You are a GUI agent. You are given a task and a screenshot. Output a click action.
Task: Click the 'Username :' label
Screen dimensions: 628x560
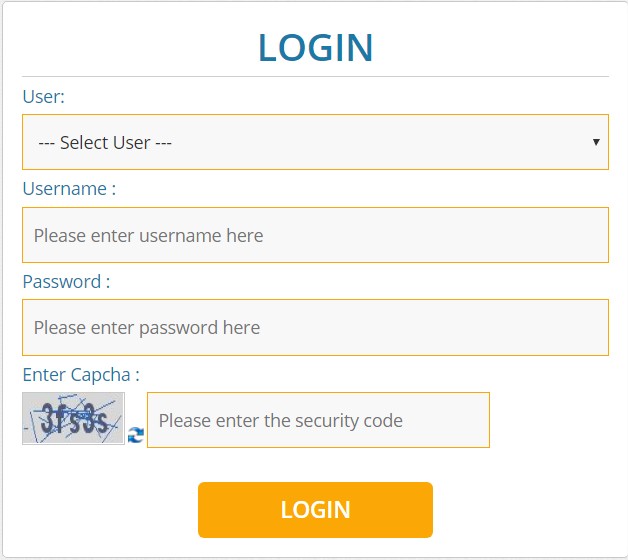pos(69,189)
